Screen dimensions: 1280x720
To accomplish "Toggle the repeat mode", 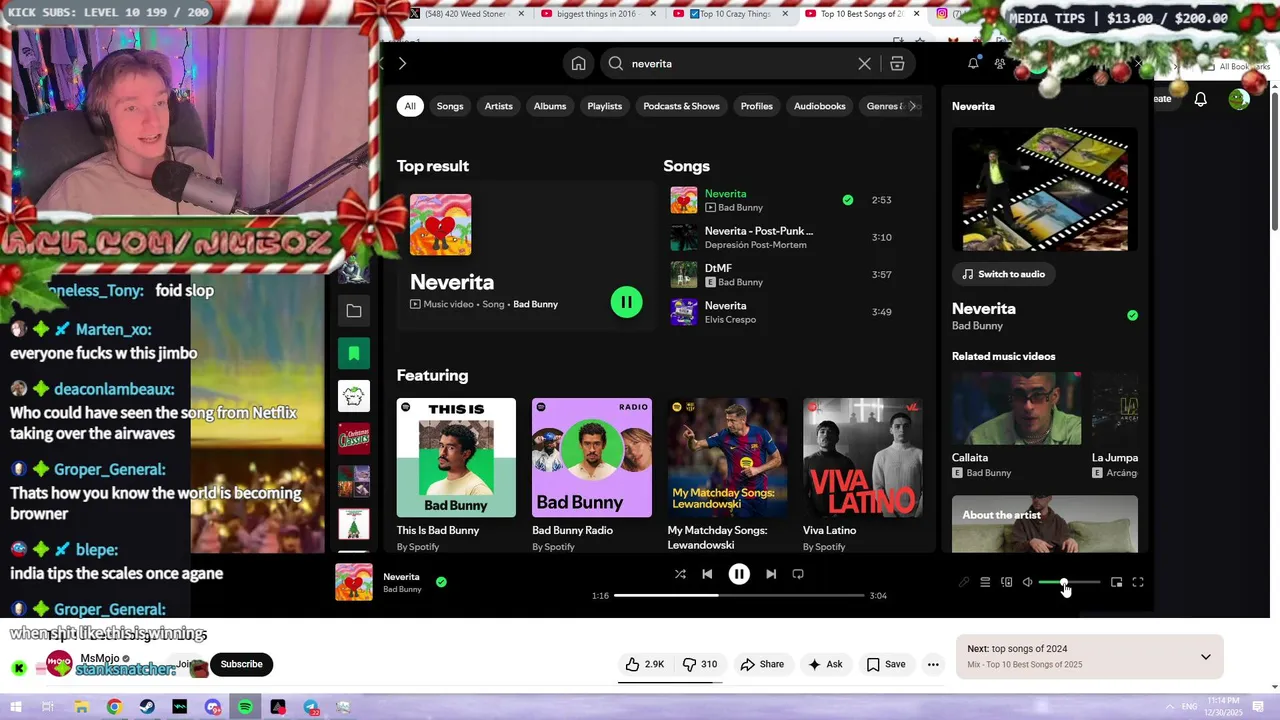I will click(x=798, y=574).
